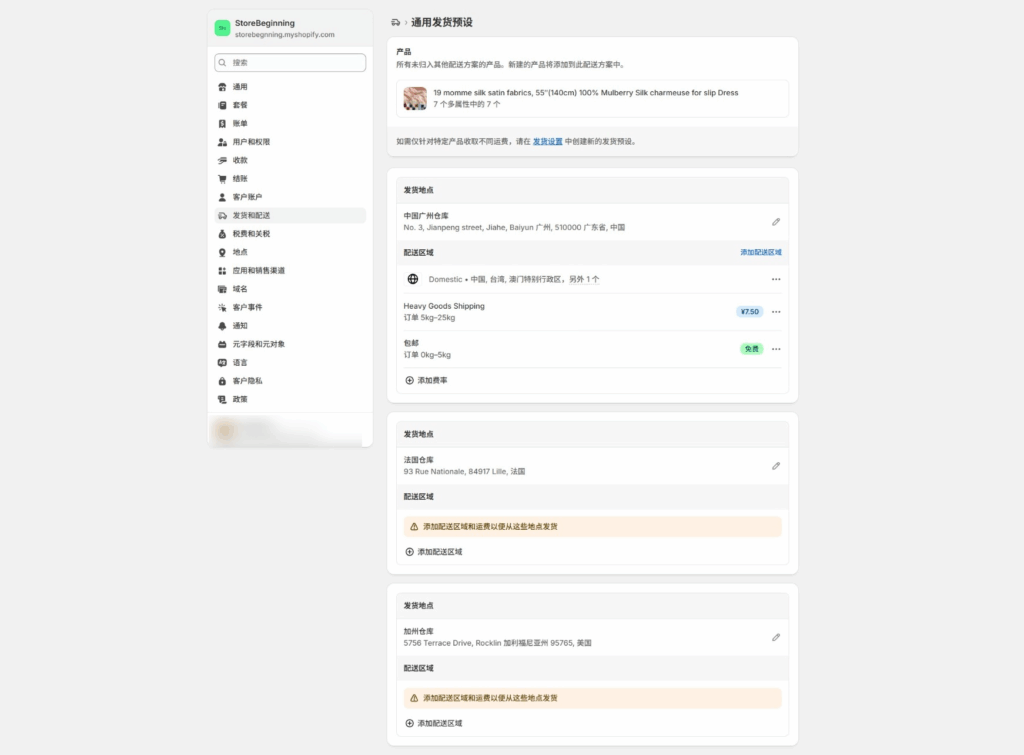Screen dimensions: 1024x755
Task: Go to 域名 settings page
Action: [240, 289]
